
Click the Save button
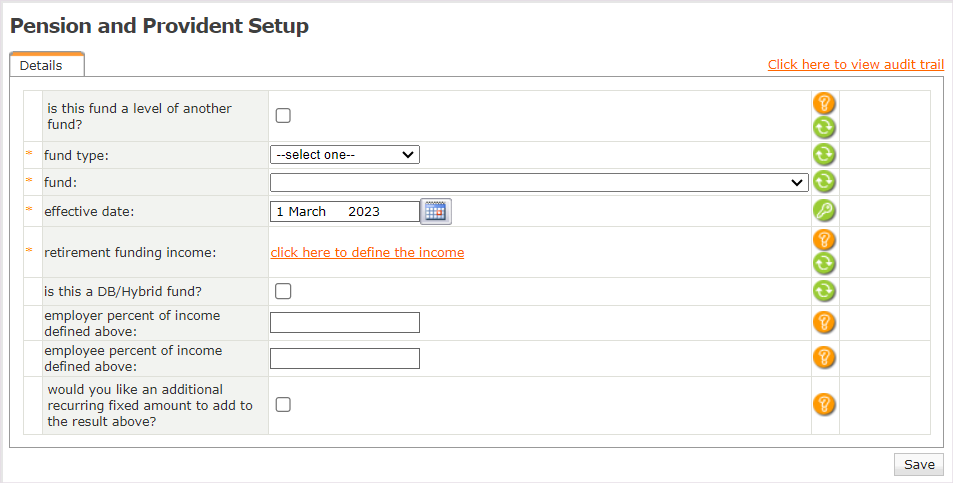(919, 464)
